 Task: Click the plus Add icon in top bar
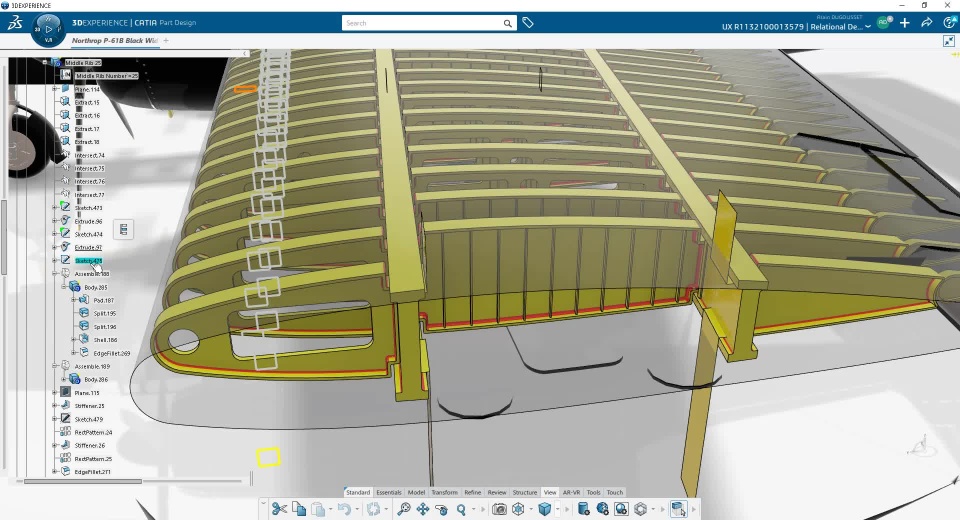click(904, 23)
